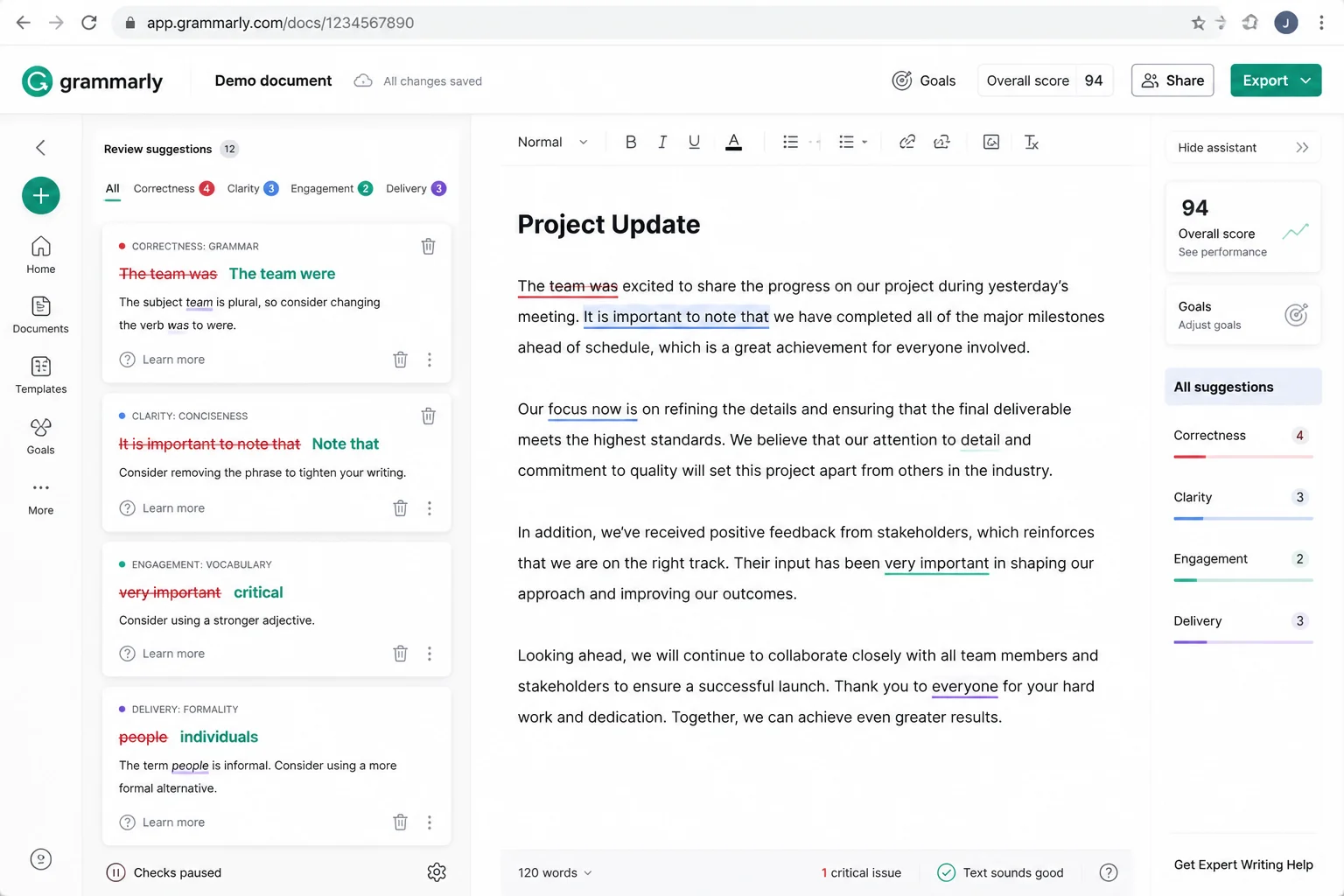Insert an image from toolbar
Image resolution: width=1344 pixels, height=896 pixels.
(991, 142)
